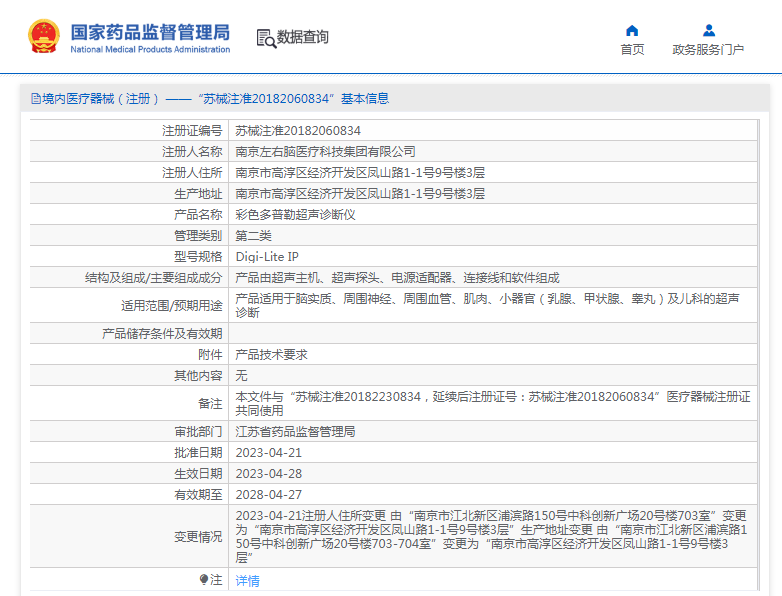Click the document icon before 境内医疗器械
This screenshot has width=782, height=596.
tap(36, 99)
